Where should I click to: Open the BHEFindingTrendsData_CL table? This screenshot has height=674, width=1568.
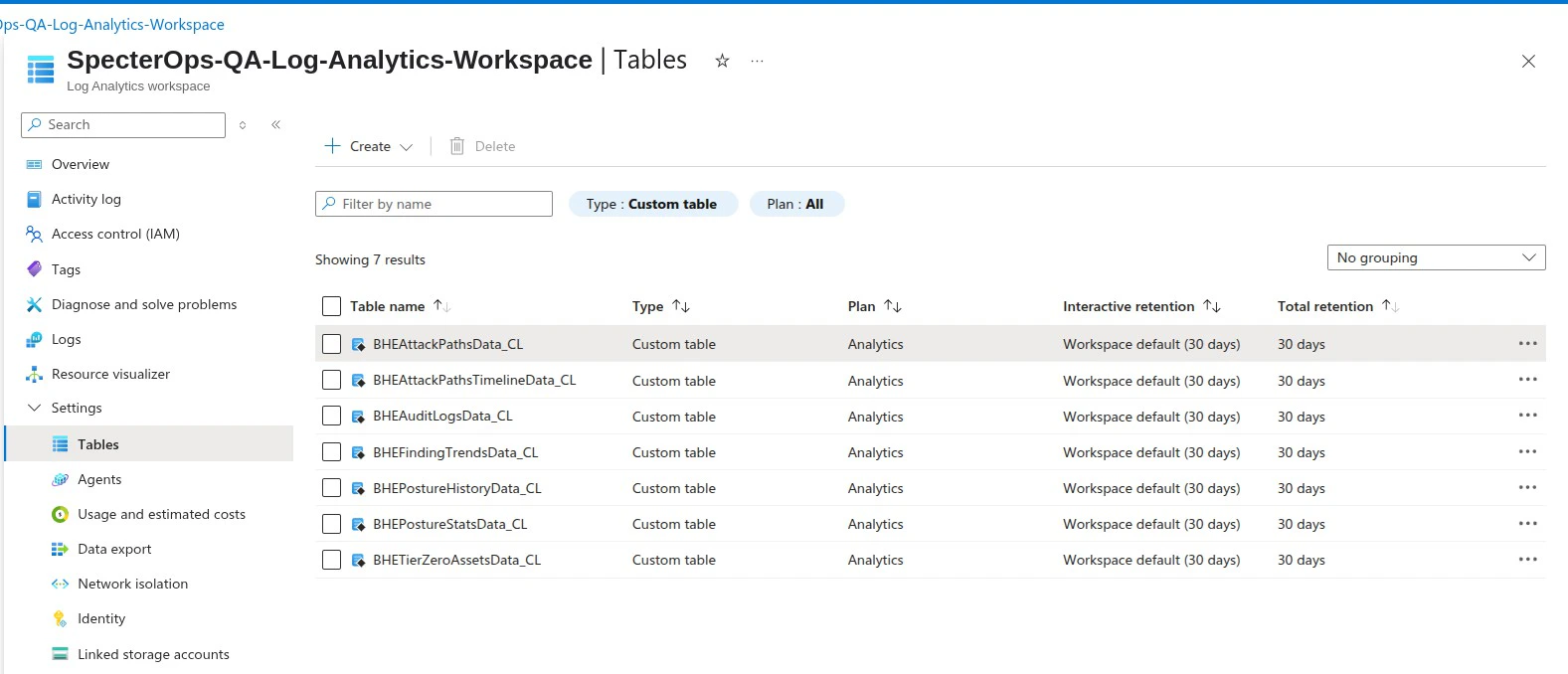click(455, 452)
